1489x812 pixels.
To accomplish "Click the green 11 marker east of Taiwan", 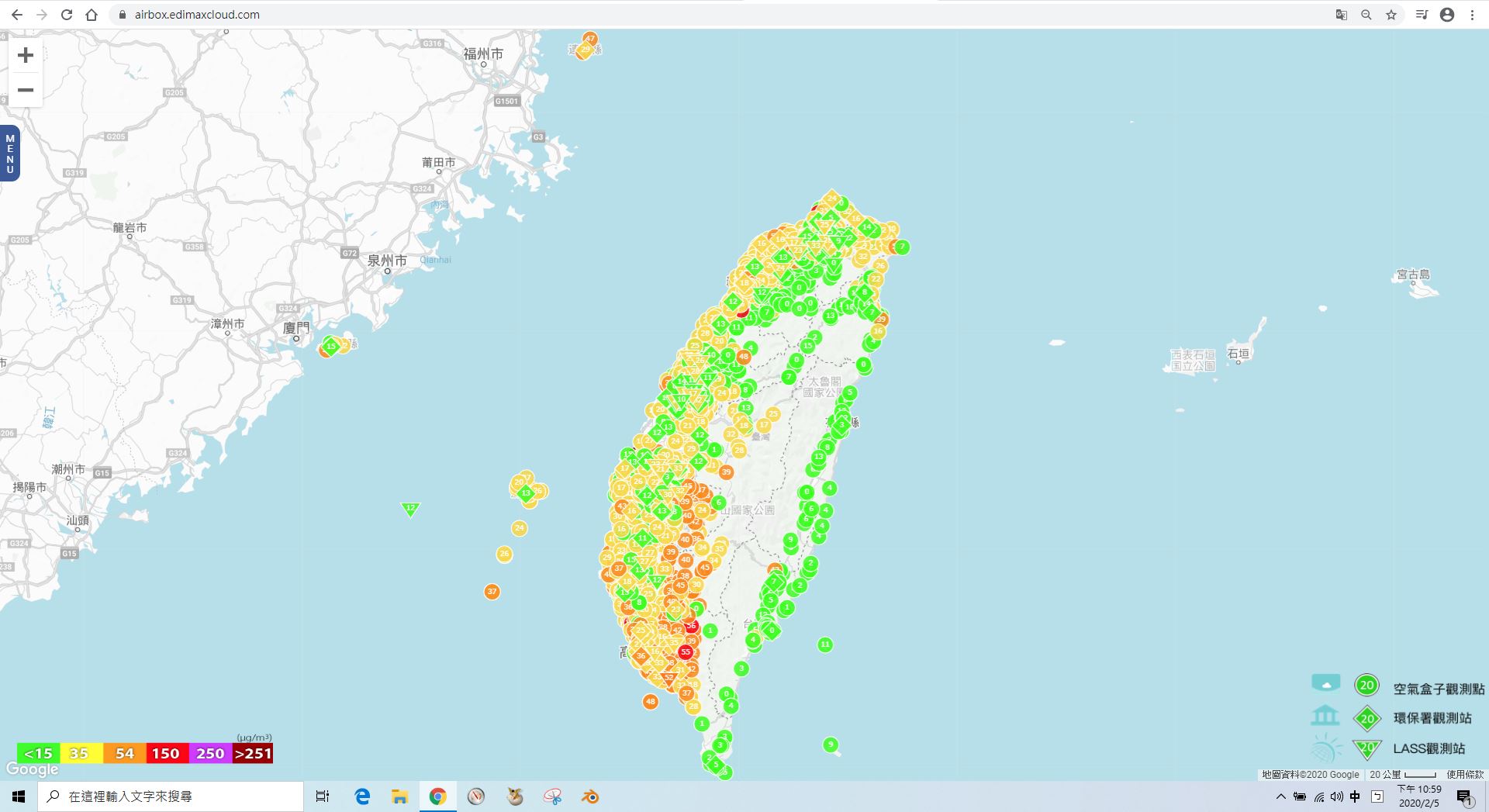I will click(x=825, y=644).
